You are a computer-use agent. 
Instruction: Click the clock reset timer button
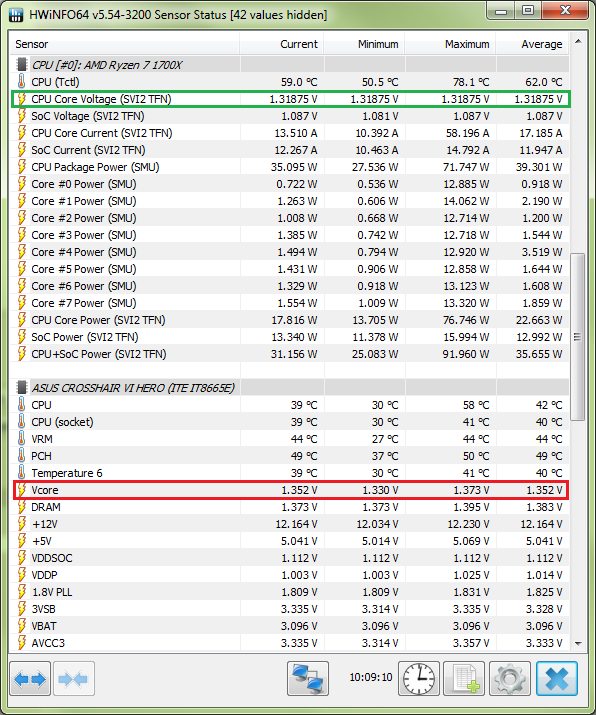pos(419,679)
